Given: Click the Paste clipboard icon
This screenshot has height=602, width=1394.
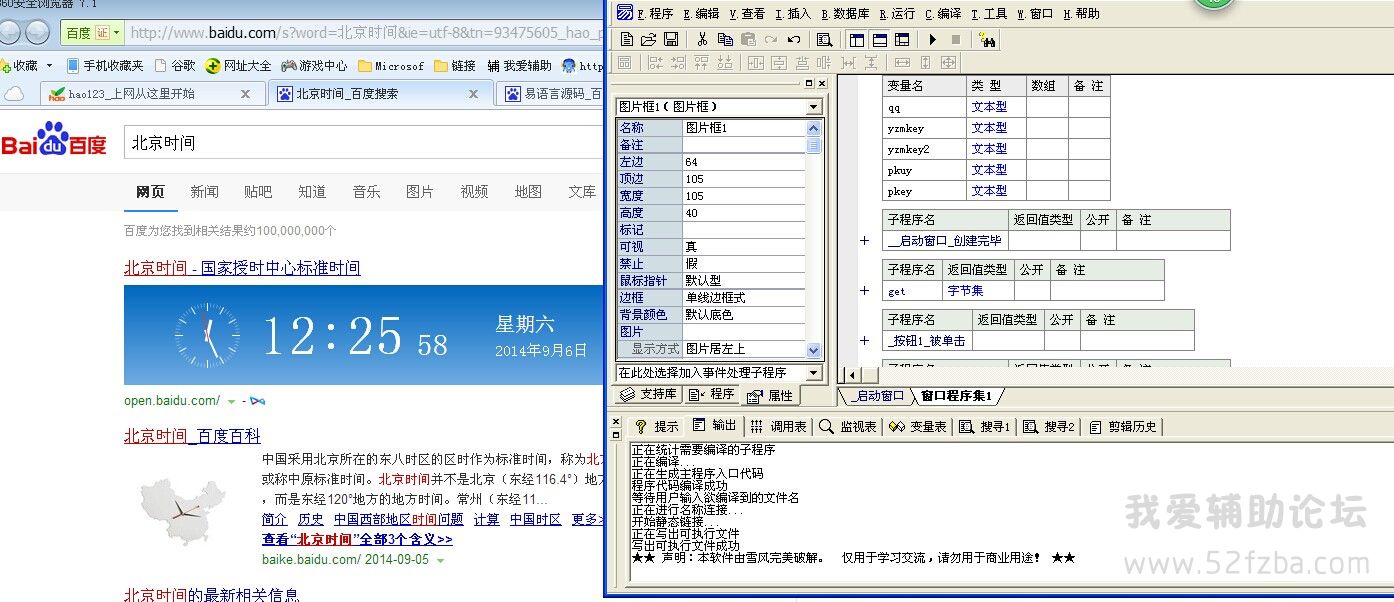Looking at the screenshot, I should (x=747, y=40).
